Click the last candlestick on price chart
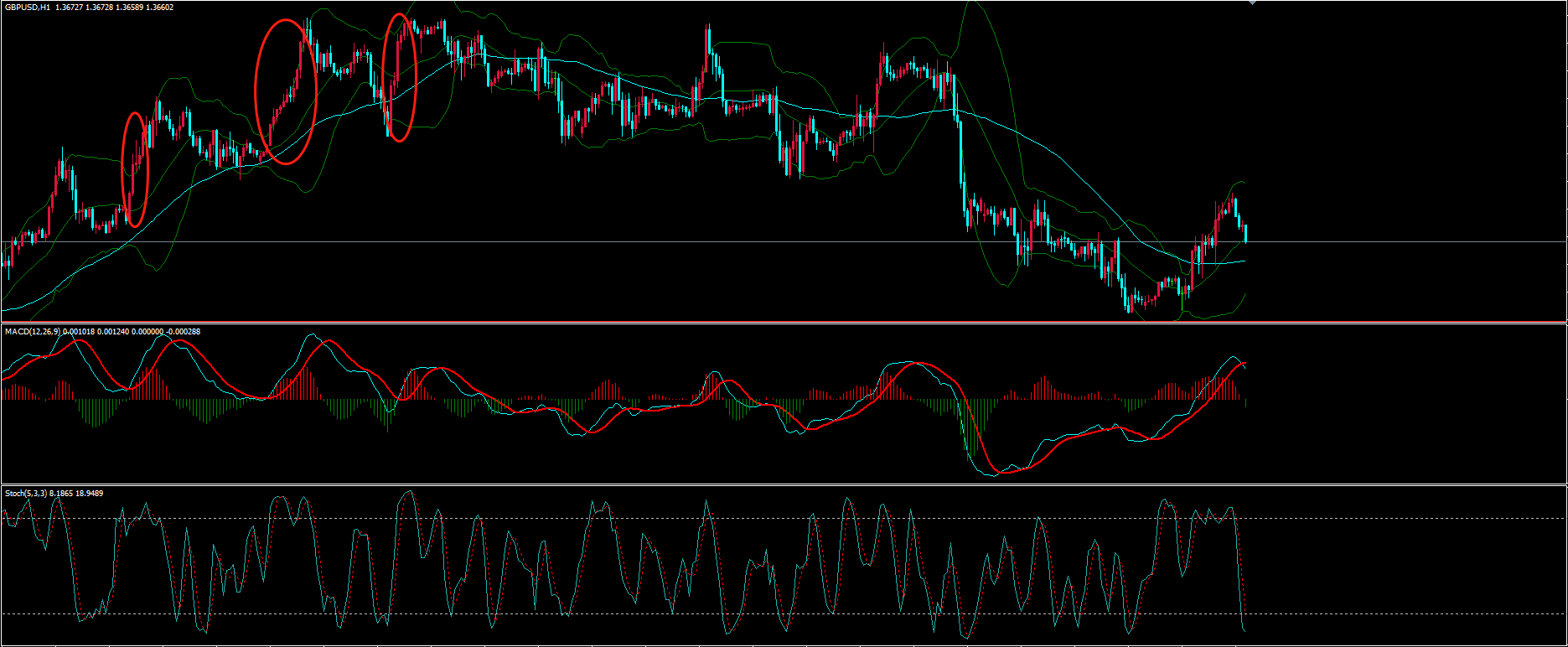Screen dimensions: 1568x647 pyautogui.click(x=1246, y=233)
